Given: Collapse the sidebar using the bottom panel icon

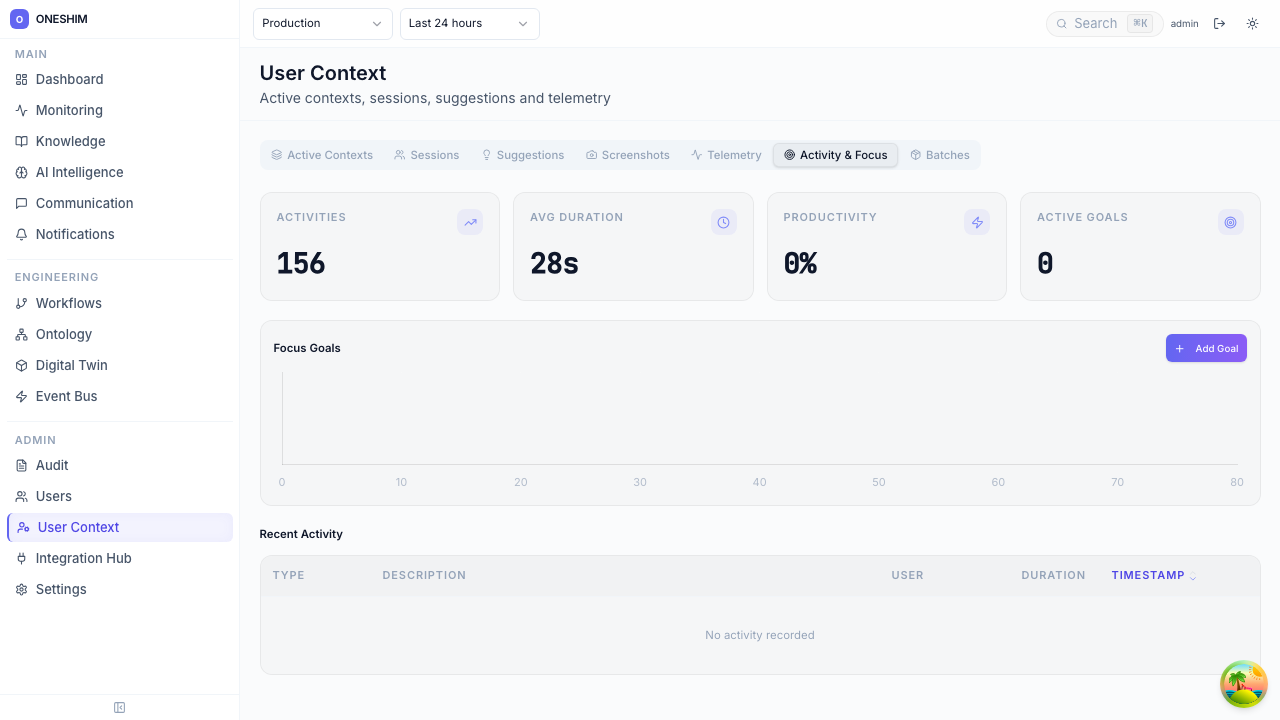Looking at the screenshot, I should [120, 708].
